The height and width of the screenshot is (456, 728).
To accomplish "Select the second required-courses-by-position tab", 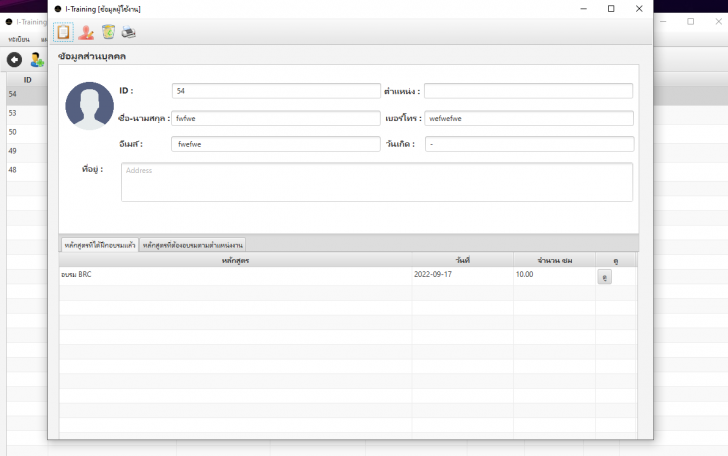I will (193, 245).
